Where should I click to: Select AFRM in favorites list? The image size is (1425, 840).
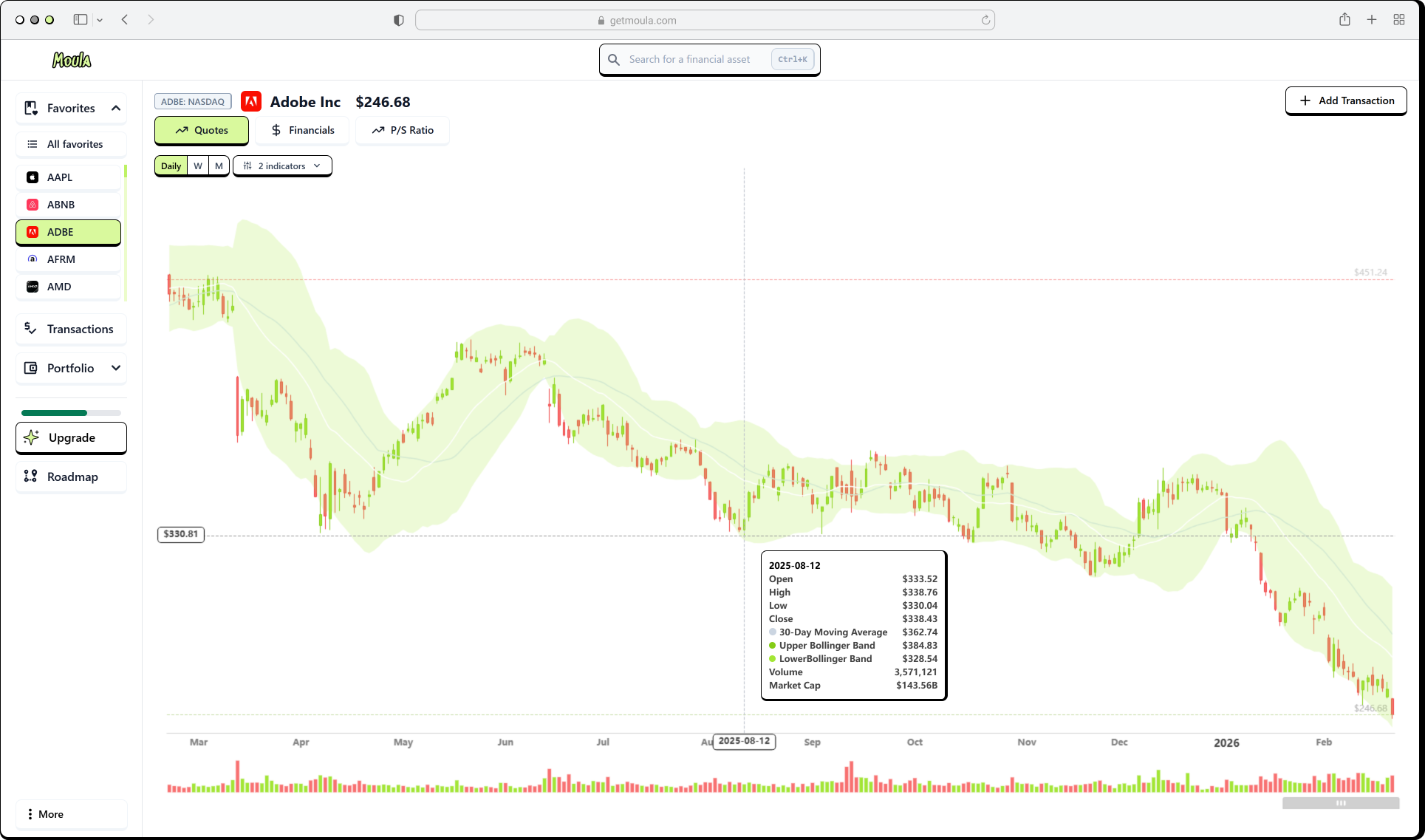tap(68, 259)
